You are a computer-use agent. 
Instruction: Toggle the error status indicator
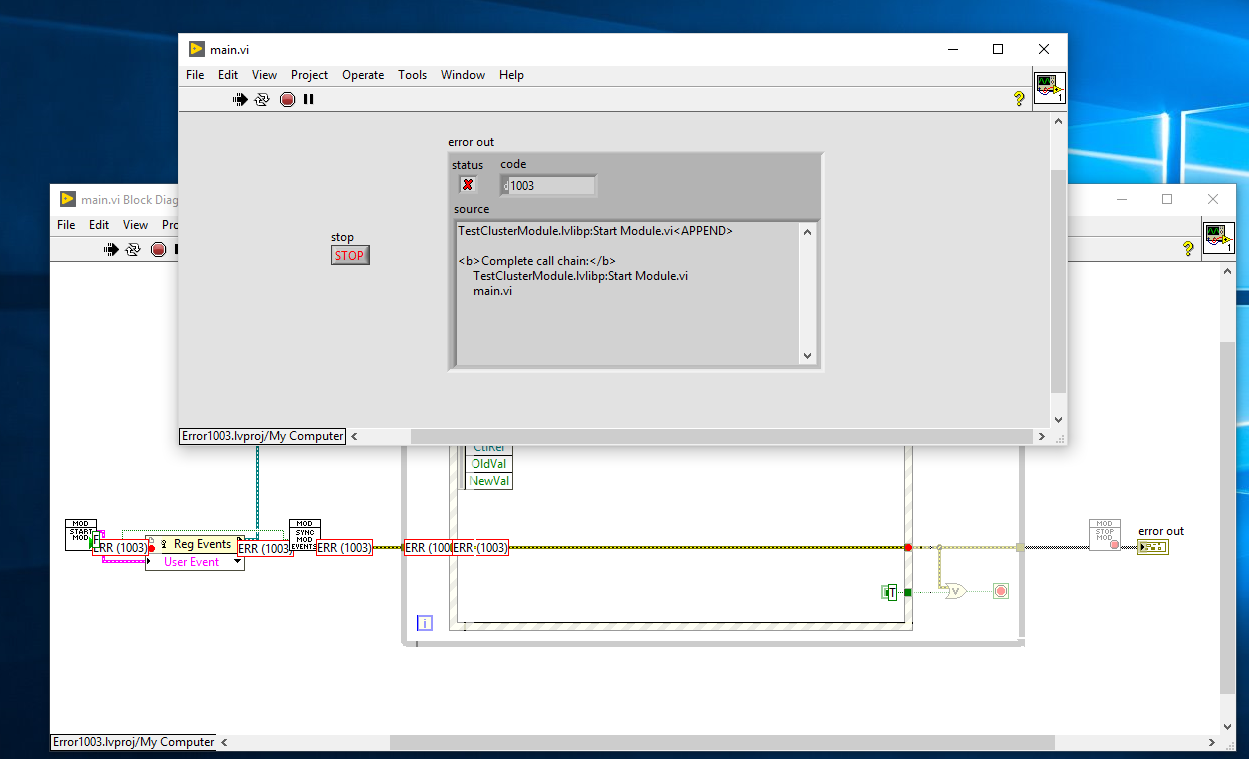tap(467, 185)
